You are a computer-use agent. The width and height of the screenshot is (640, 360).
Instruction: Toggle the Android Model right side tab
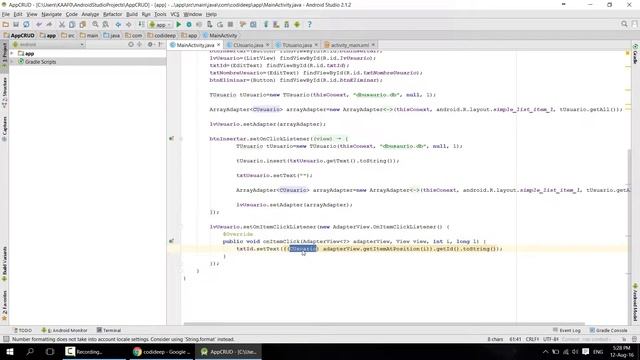coord(636,302)
